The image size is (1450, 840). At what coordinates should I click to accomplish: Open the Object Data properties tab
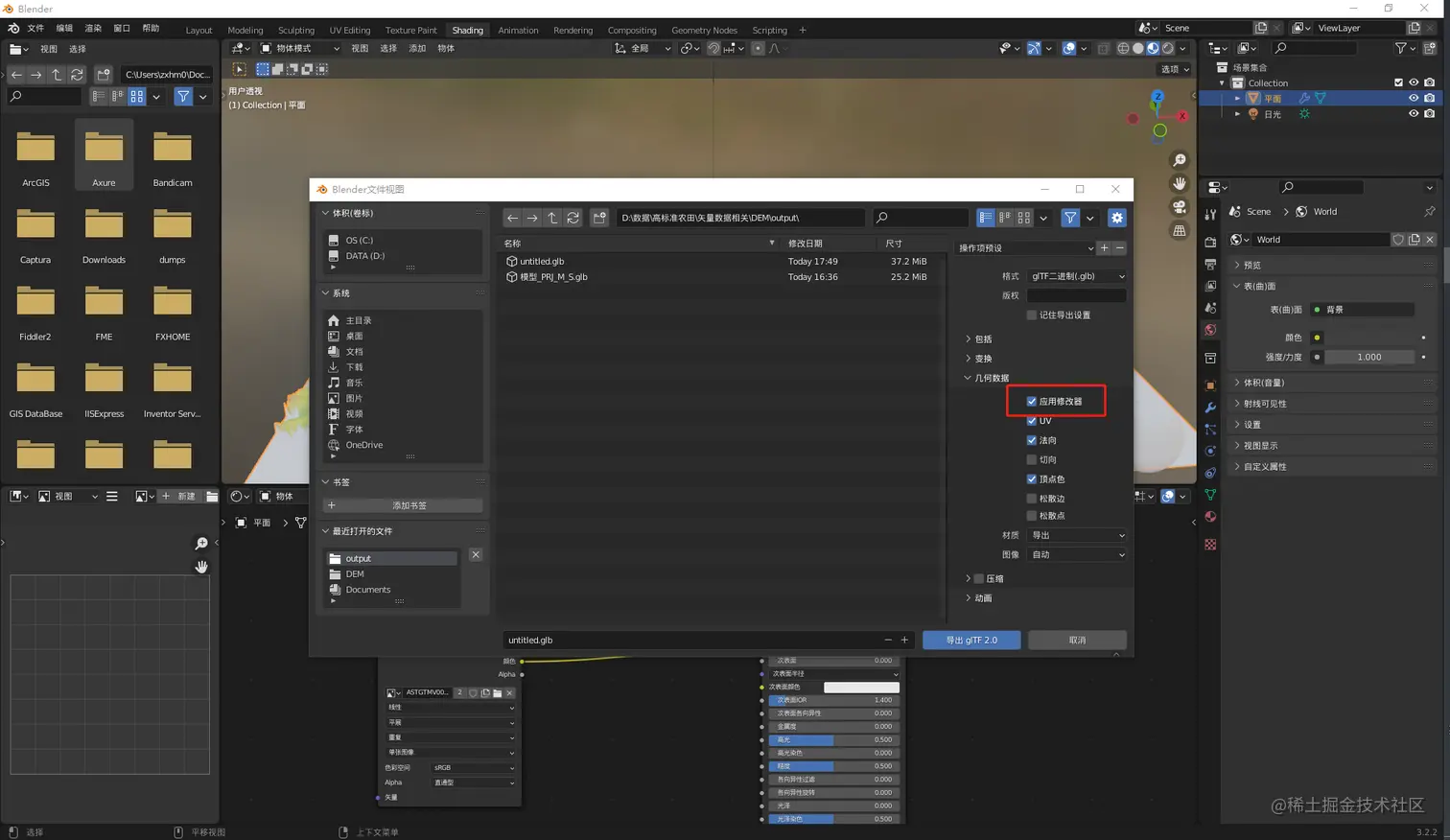point(1210,495)
